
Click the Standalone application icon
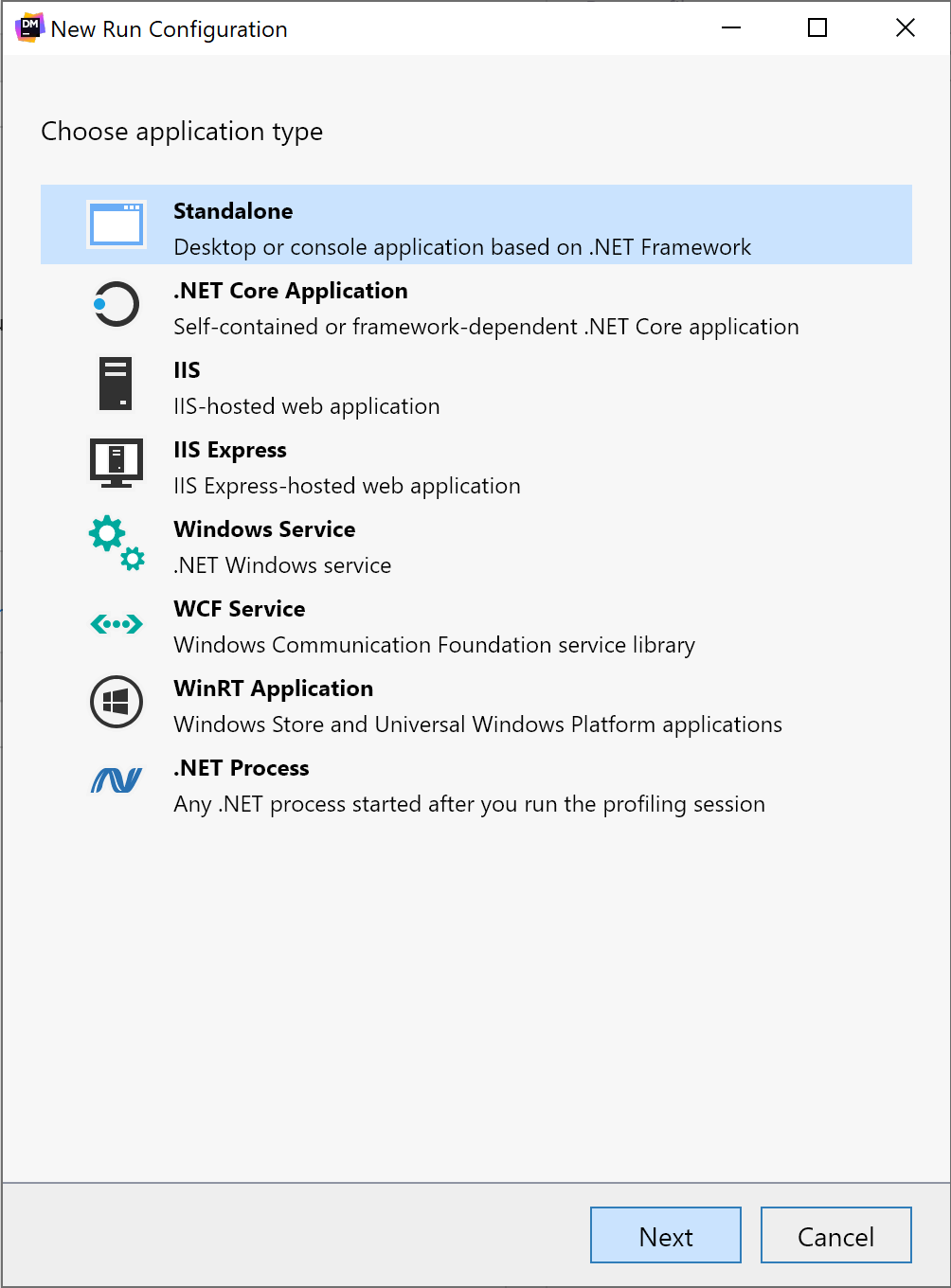[x=116, y=224]
